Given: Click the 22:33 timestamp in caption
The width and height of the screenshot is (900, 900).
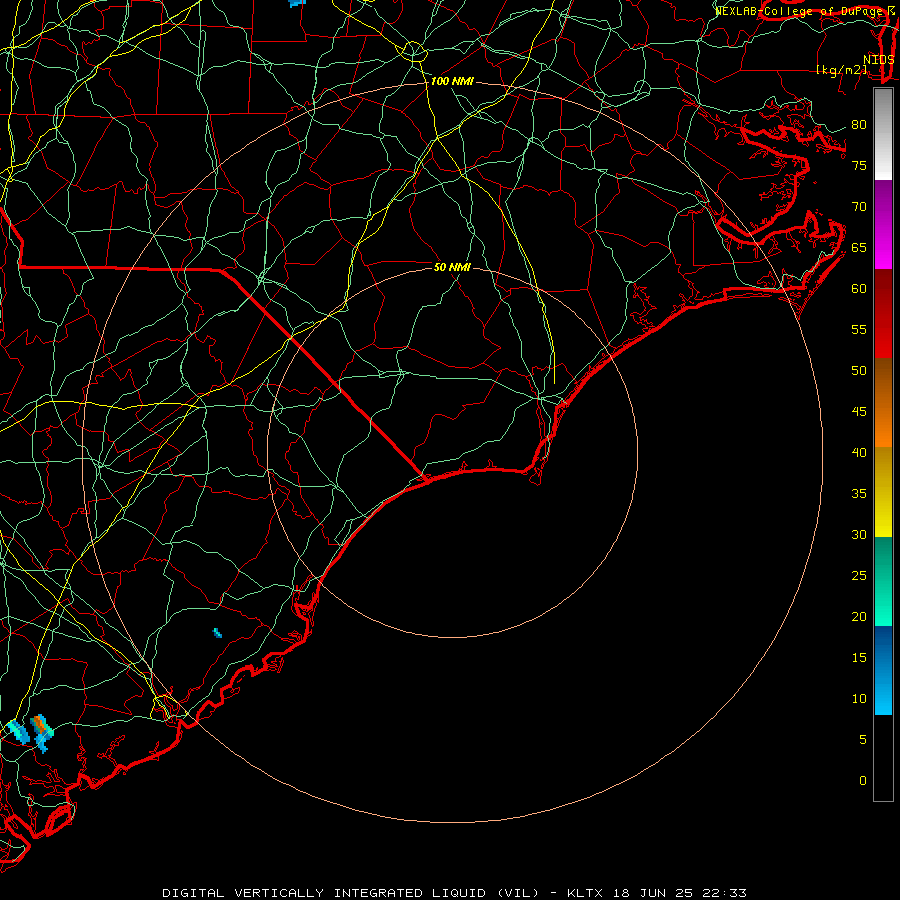Looking at the screenshot, I should click(723, 893).
